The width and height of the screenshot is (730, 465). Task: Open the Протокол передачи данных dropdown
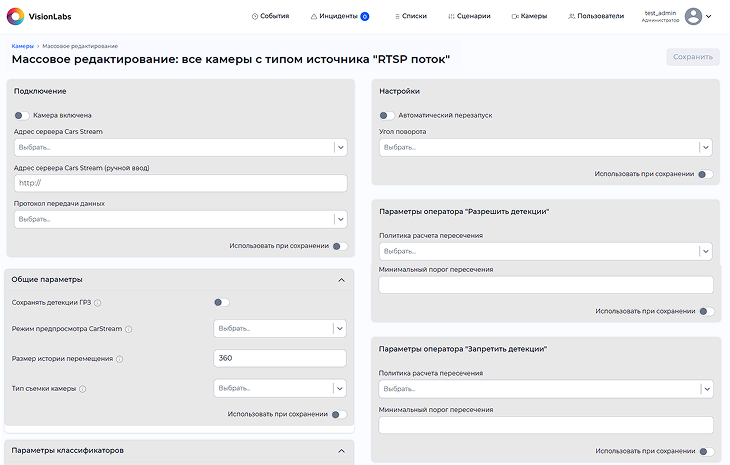181,219
